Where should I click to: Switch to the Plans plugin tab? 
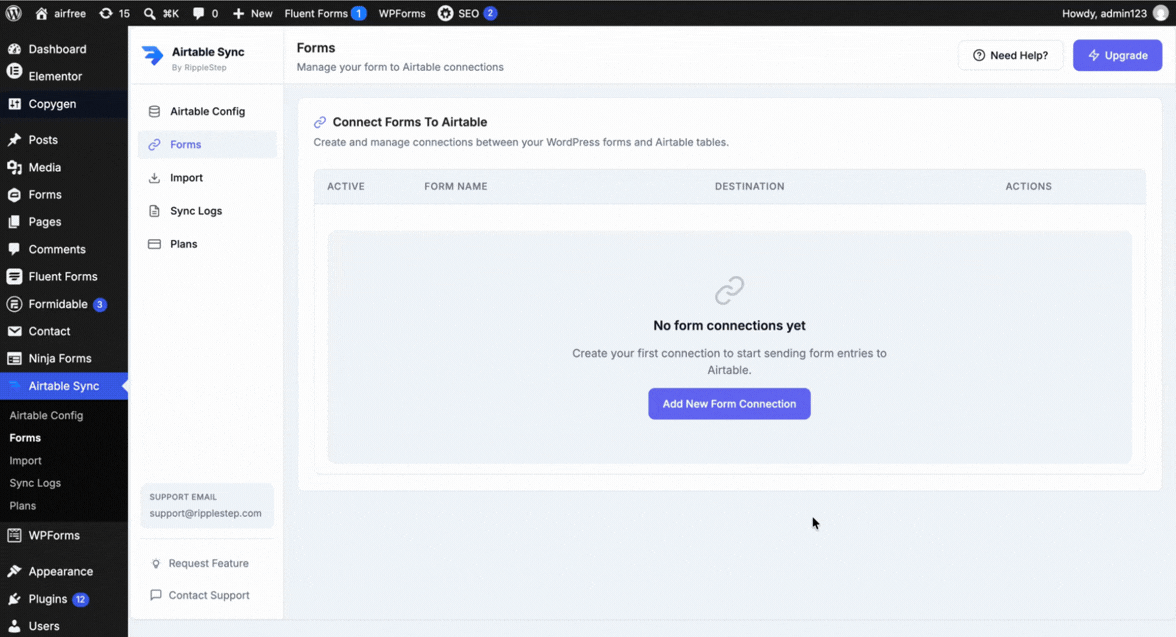click(x=207, y=244)
